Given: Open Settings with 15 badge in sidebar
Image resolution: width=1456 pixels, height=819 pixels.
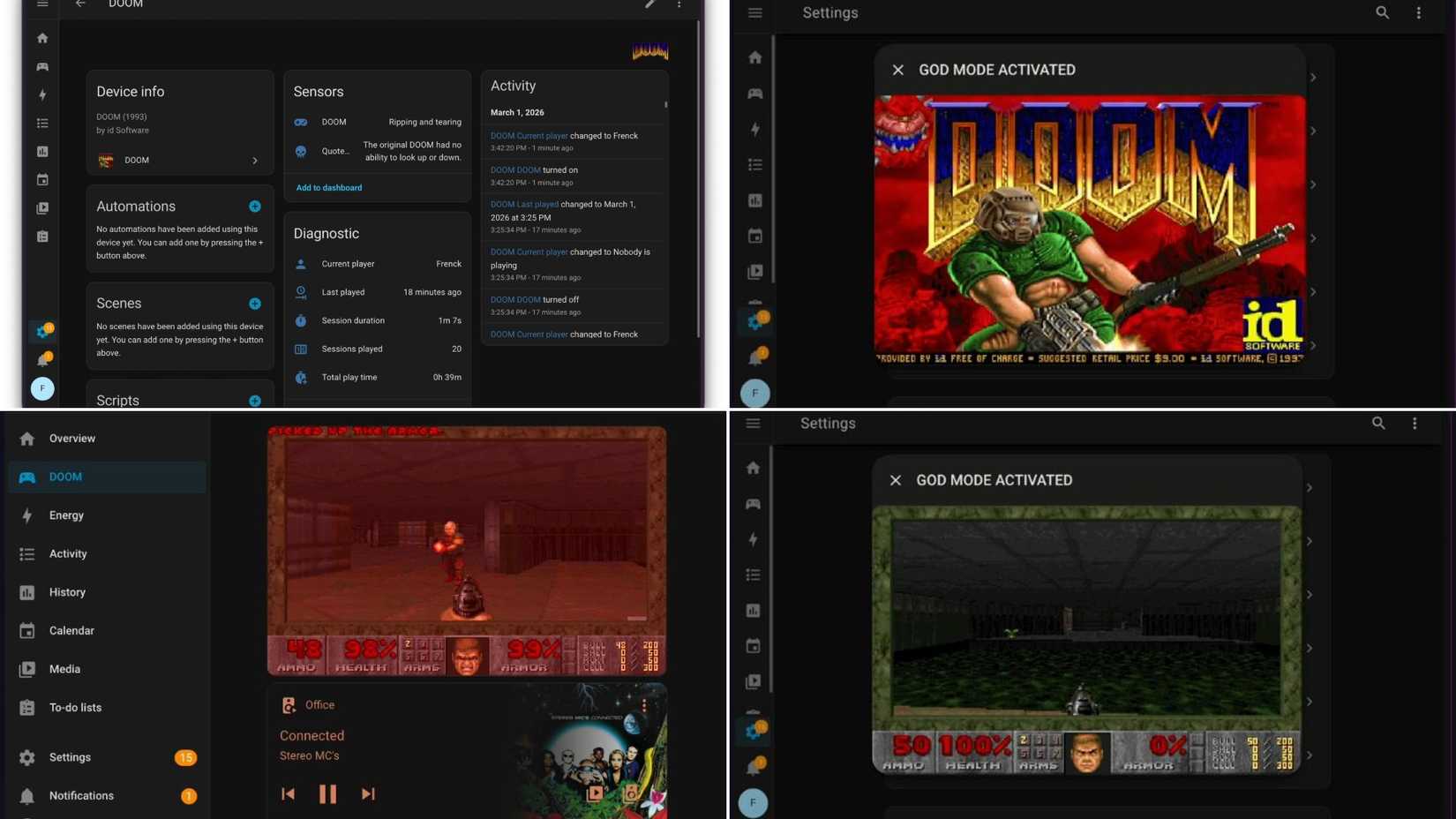Looking at the screenshot, I should (x=107, y=757).
